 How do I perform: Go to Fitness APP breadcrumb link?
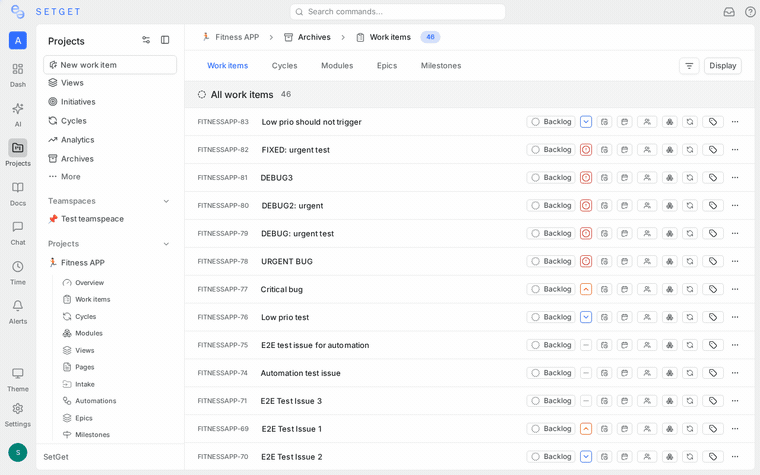[x=231, y=37]
